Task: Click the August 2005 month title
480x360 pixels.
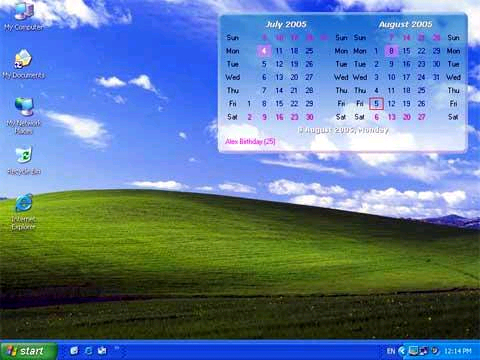Action: click(x=405, y=24)
